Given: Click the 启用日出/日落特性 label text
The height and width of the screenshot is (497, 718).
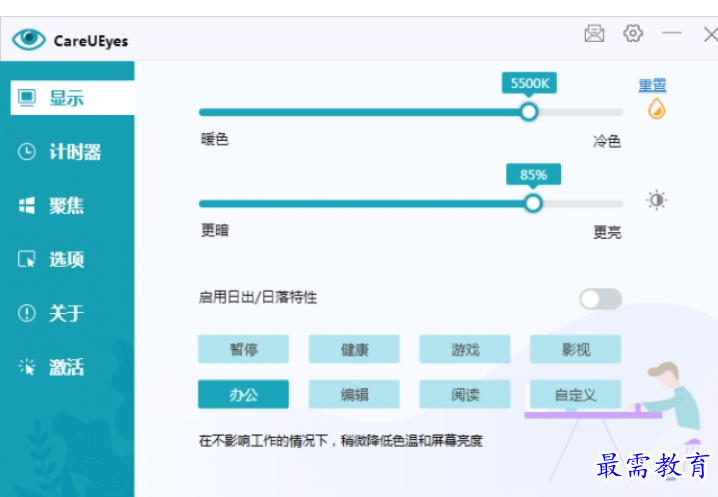Looking at the screenshot, I should click(257, 297).
